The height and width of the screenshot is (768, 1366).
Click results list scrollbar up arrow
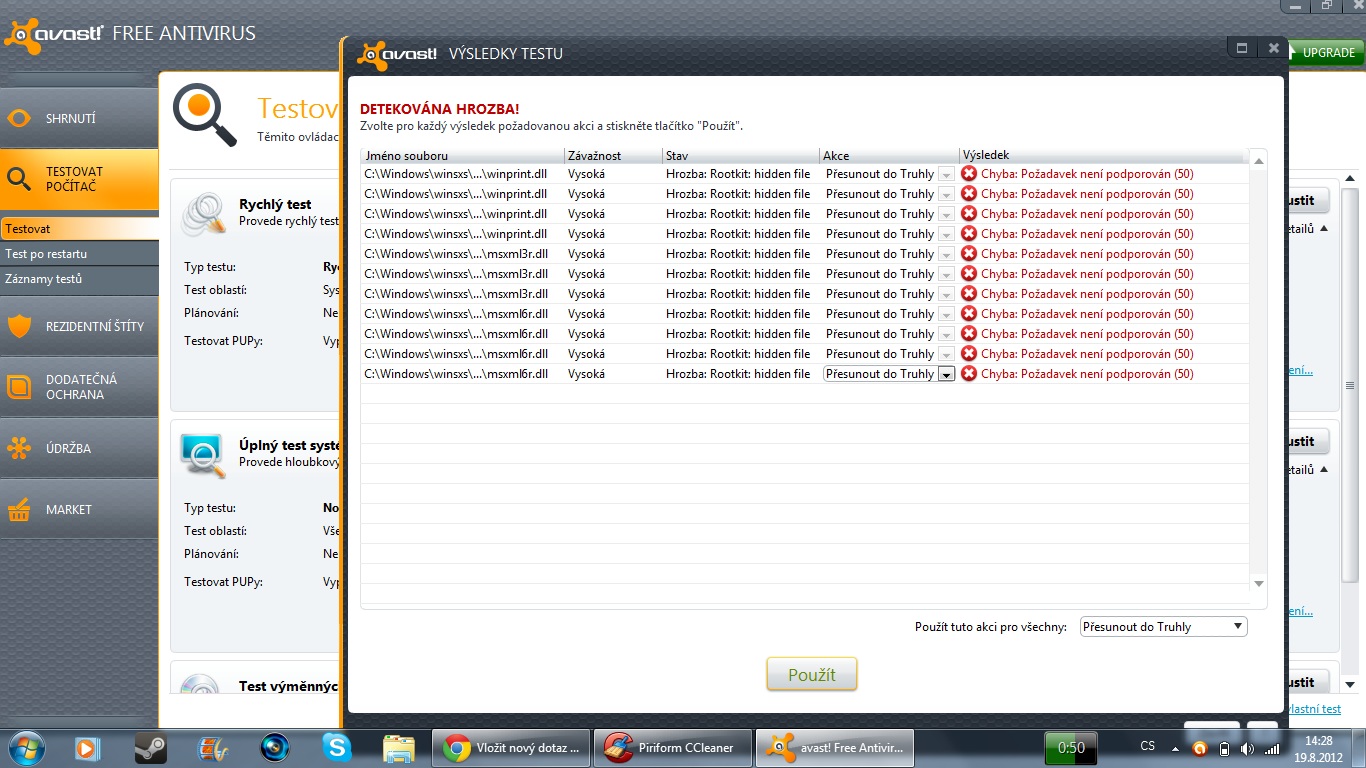(1259, 159)
